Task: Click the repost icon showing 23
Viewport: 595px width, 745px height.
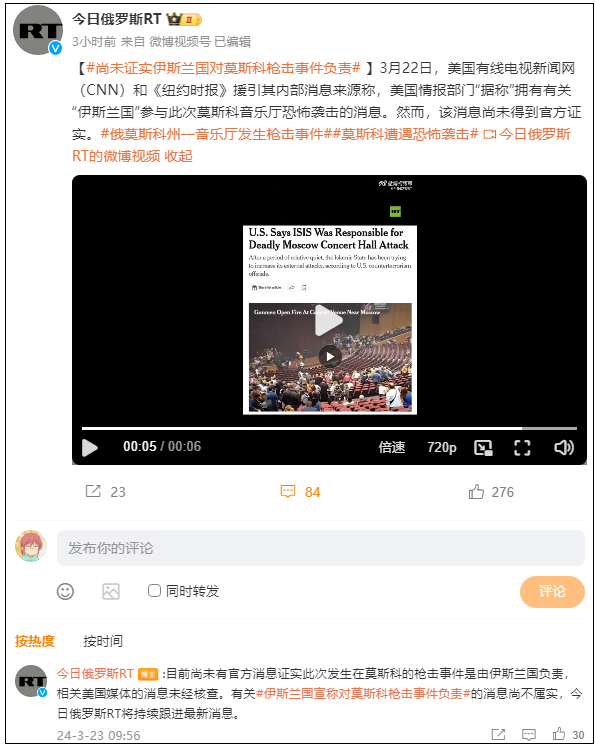Action: coord(93,491)
